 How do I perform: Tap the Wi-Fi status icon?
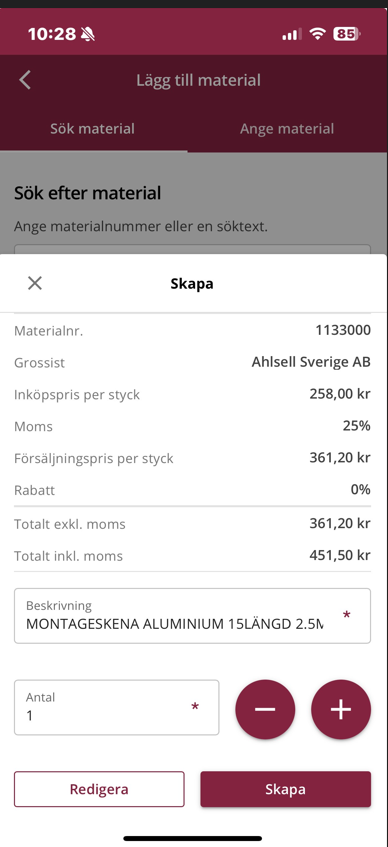point(318,35)
